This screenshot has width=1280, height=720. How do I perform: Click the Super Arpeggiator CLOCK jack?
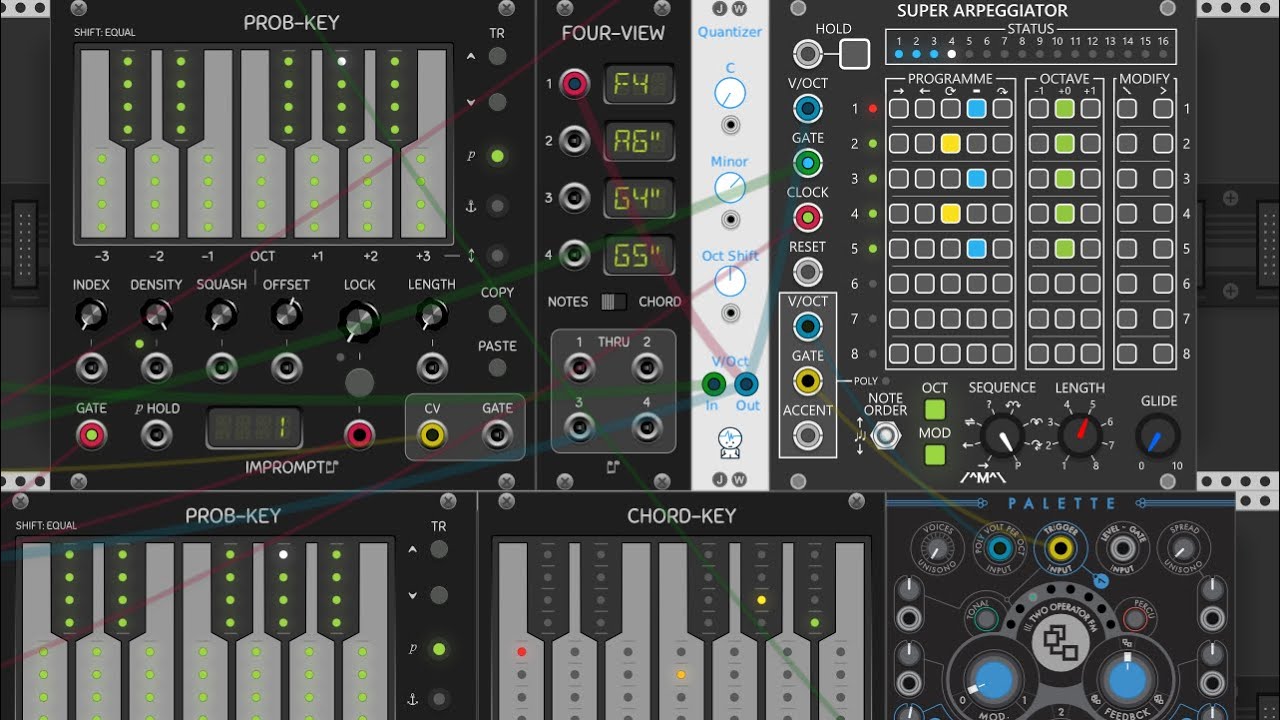(808, 217)
